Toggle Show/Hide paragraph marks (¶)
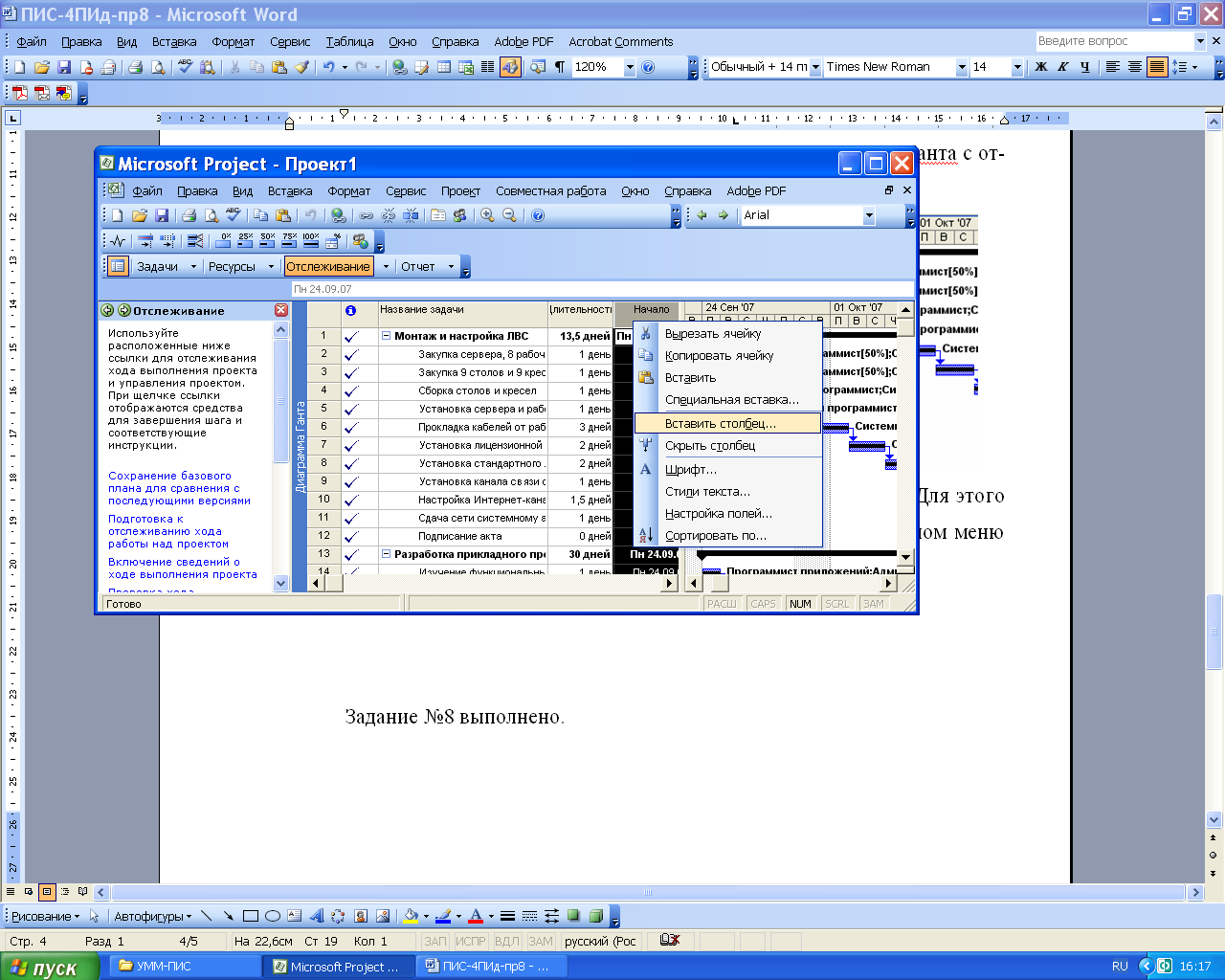 point(560,67)
